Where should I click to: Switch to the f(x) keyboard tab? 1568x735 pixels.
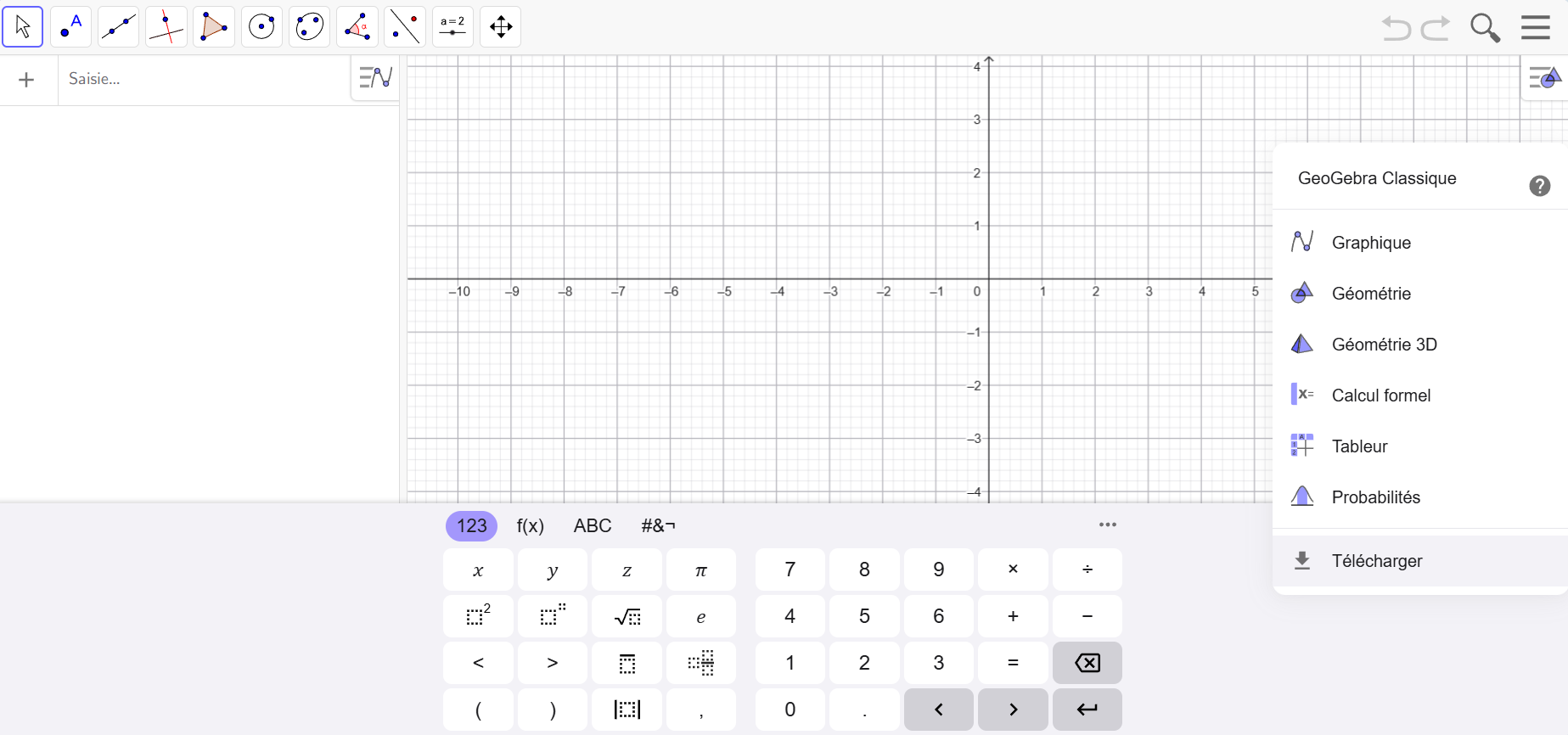[x=531, y=526]
